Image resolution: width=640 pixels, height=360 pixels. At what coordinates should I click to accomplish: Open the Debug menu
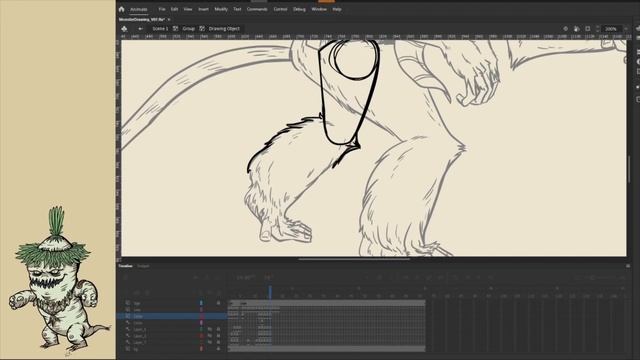click(299, 9)
